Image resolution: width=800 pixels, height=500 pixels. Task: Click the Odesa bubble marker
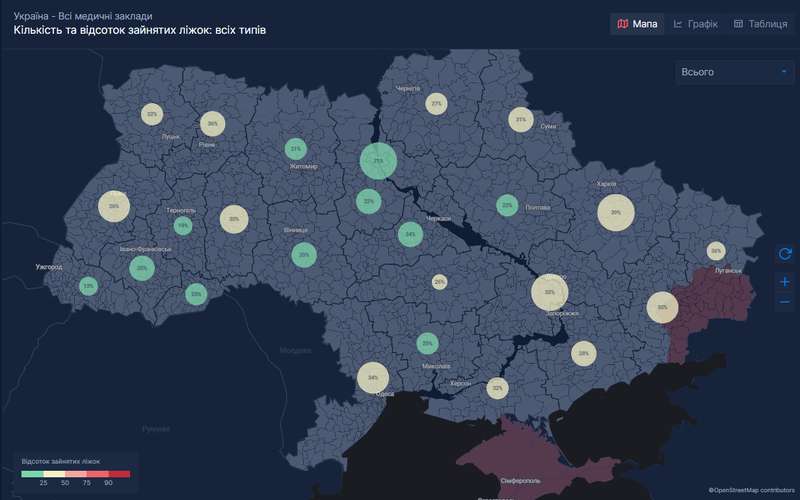click(x=373, y=378)
